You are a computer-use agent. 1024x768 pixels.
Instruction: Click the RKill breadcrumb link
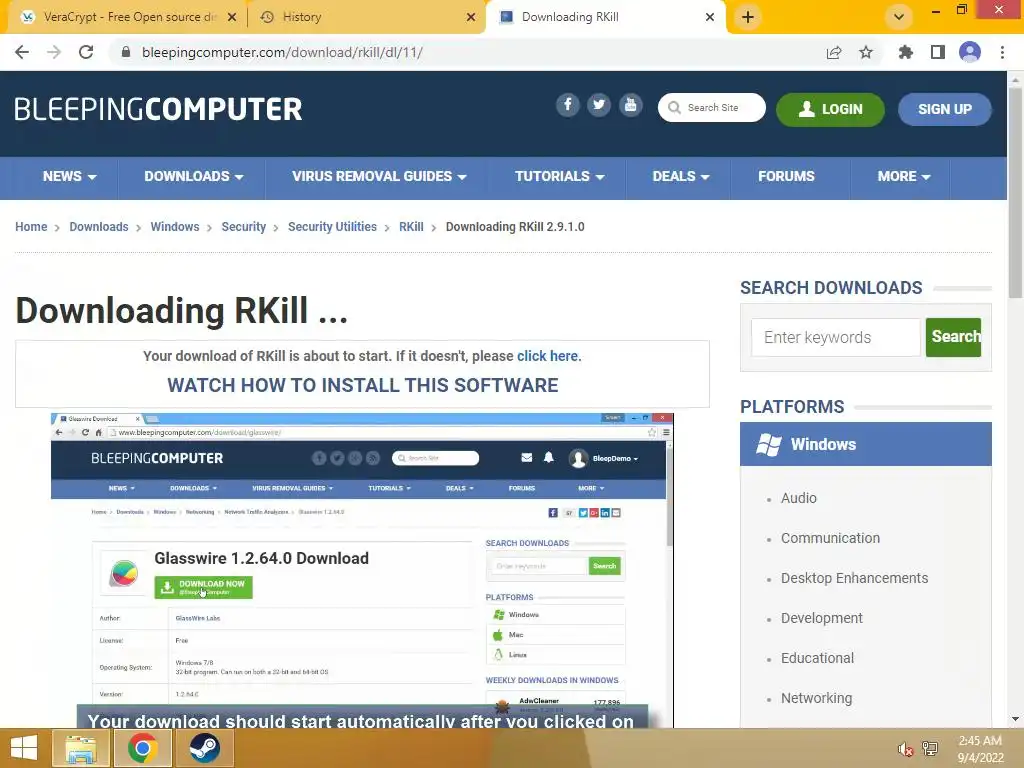411,227
